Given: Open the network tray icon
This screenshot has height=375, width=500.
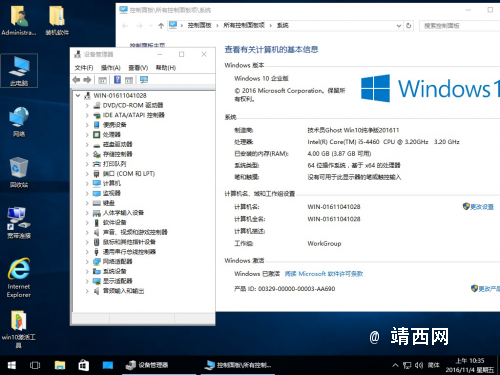Looking at the screenshot, I should (407, 365).
